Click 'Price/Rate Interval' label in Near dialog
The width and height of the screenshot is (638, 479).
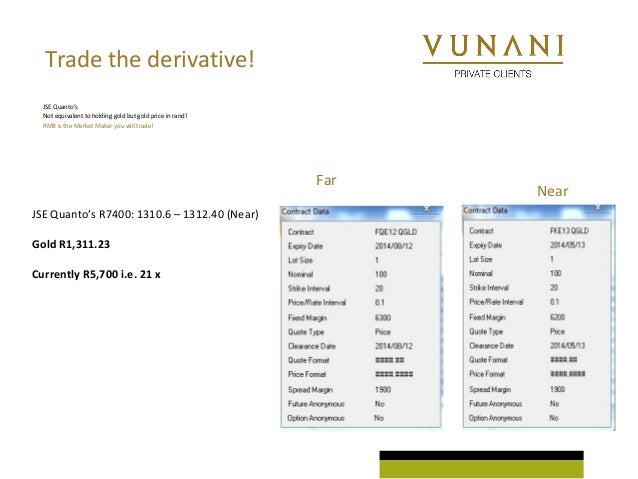496,302
